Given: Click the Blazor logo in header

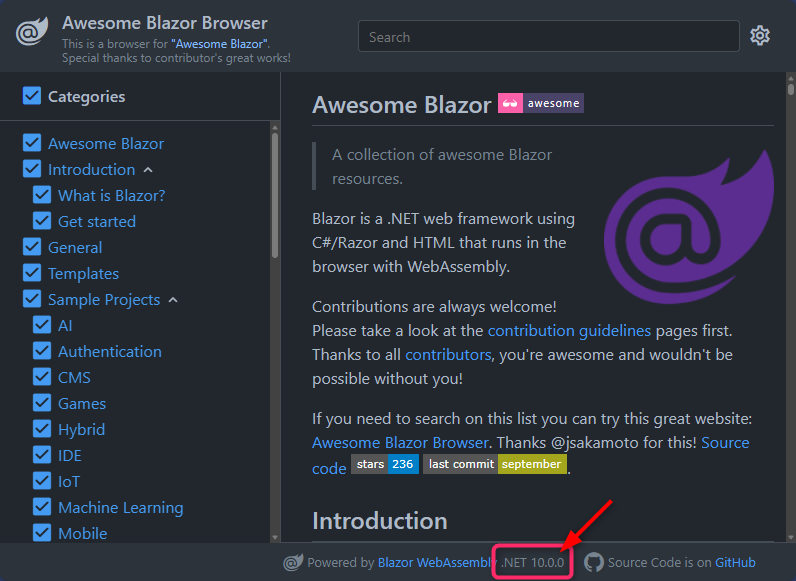Looking at the screenshot, I should [x=32, y=31].
